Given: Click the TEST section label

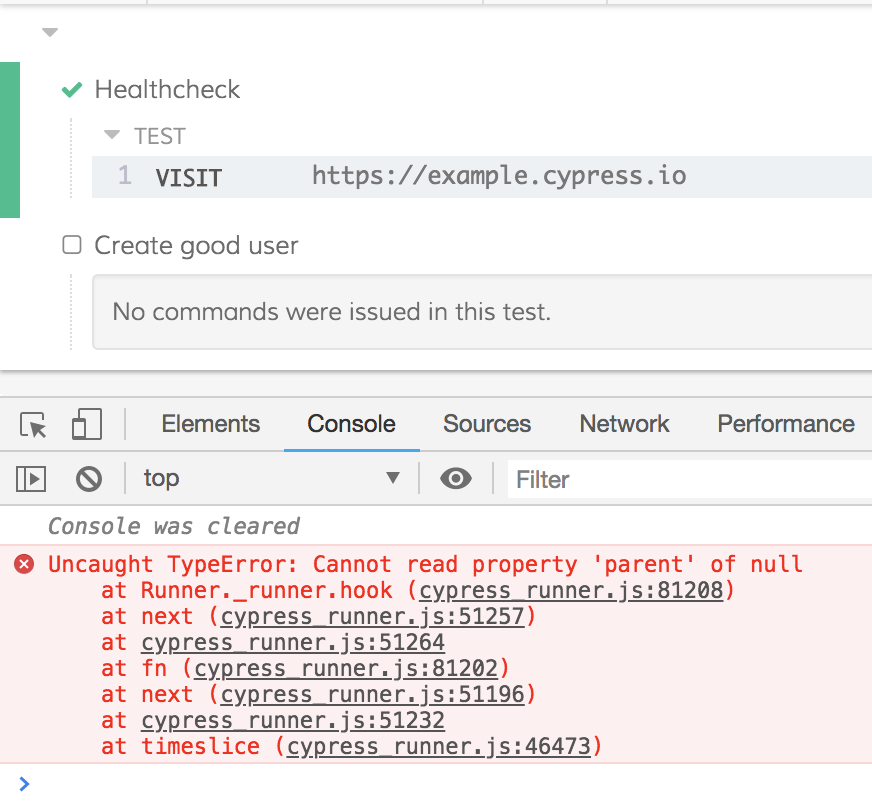Looking at the screenshot, I should pyautogui.click(x=160, y=136).
